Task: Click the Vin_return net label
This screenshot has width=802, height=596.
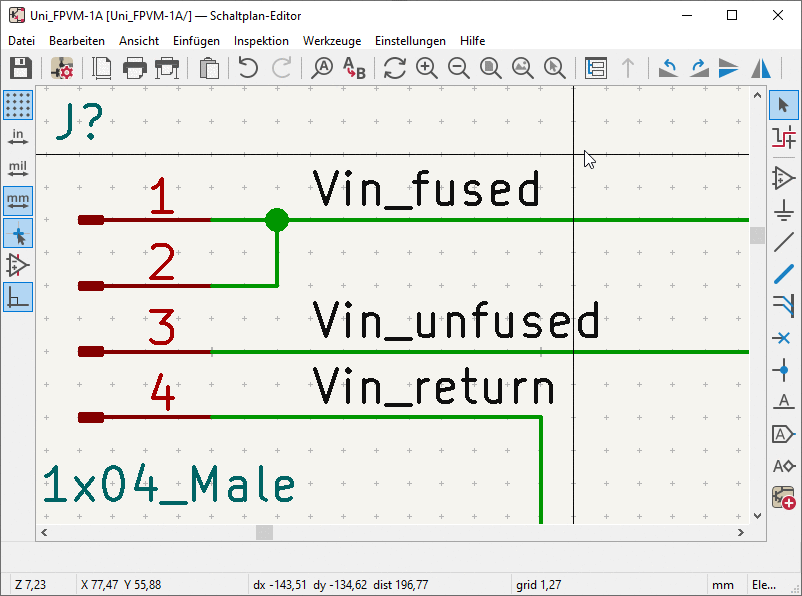Action: click(434, 386)
